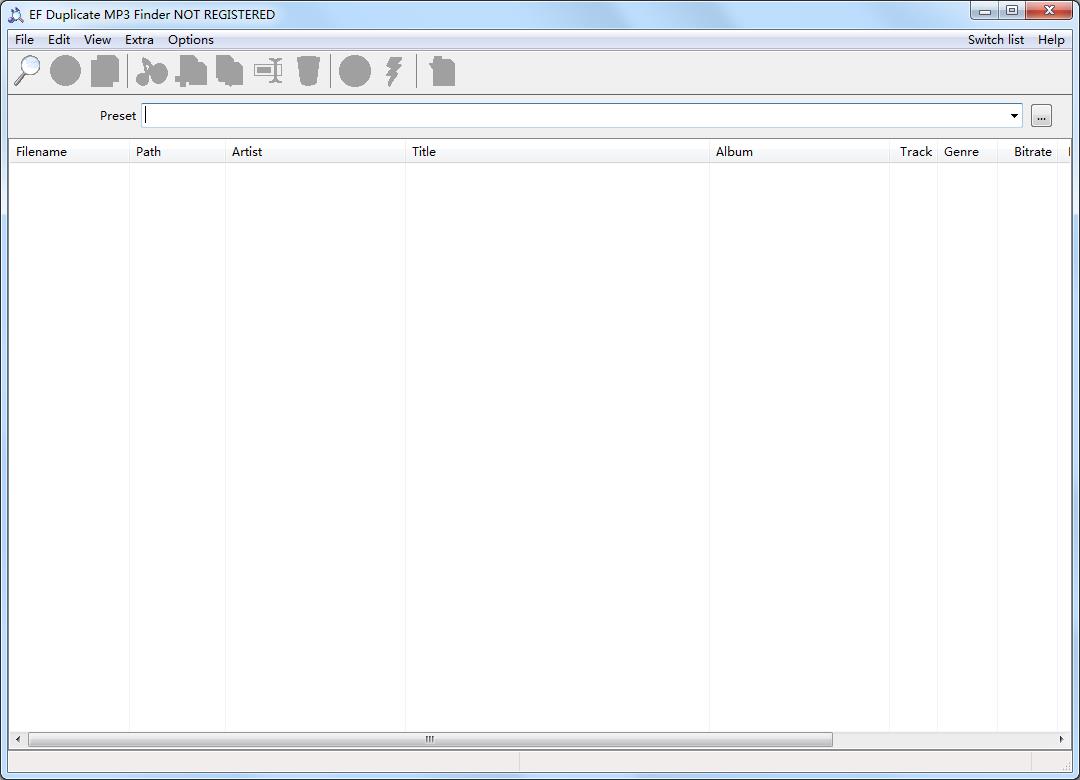1080x780 pixels.
Task: Open the Help menu
Action: 1050,40
